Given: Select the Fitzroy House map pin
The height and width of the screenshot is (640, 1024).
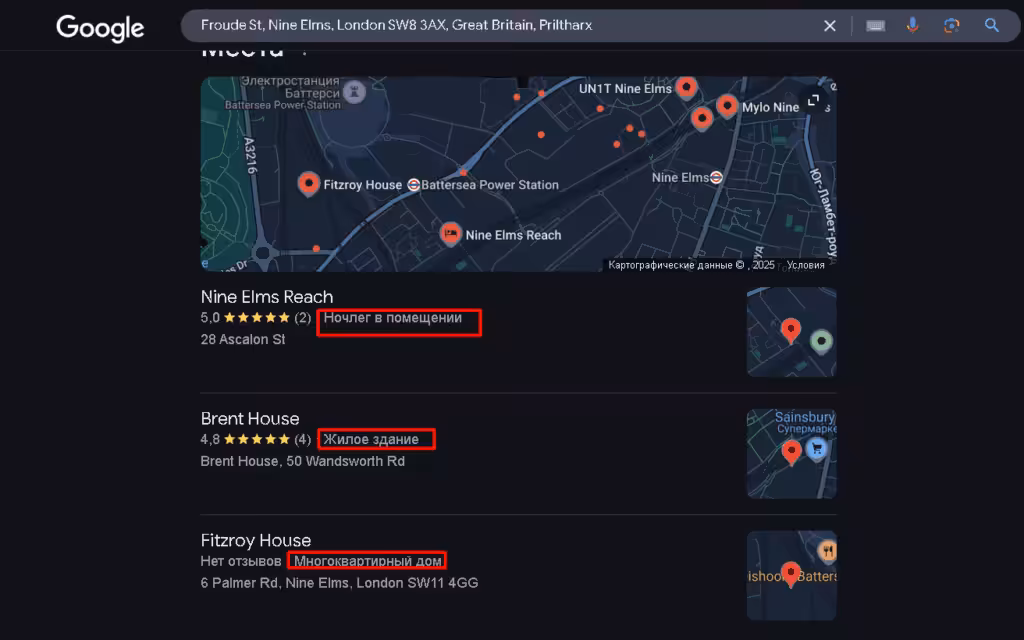Looking at the screenshot, I should click(x=308, y=184).
